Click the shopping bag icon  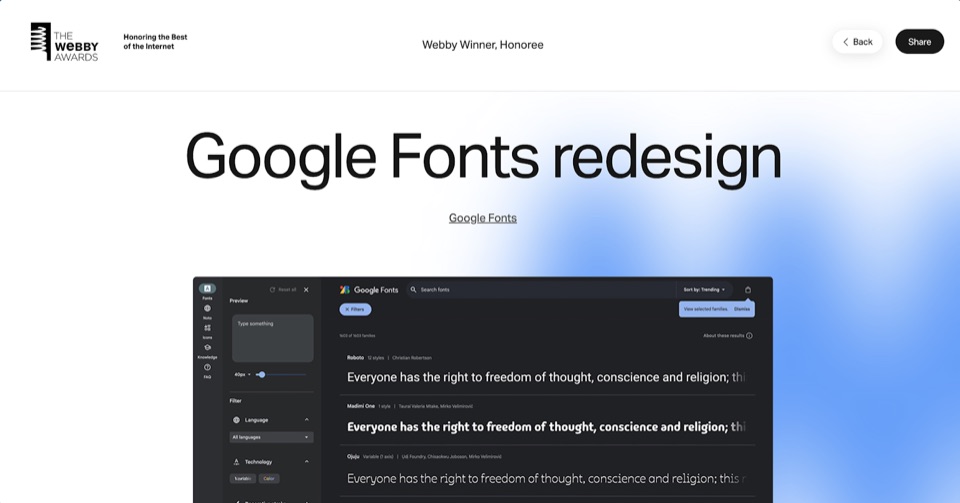748,289
